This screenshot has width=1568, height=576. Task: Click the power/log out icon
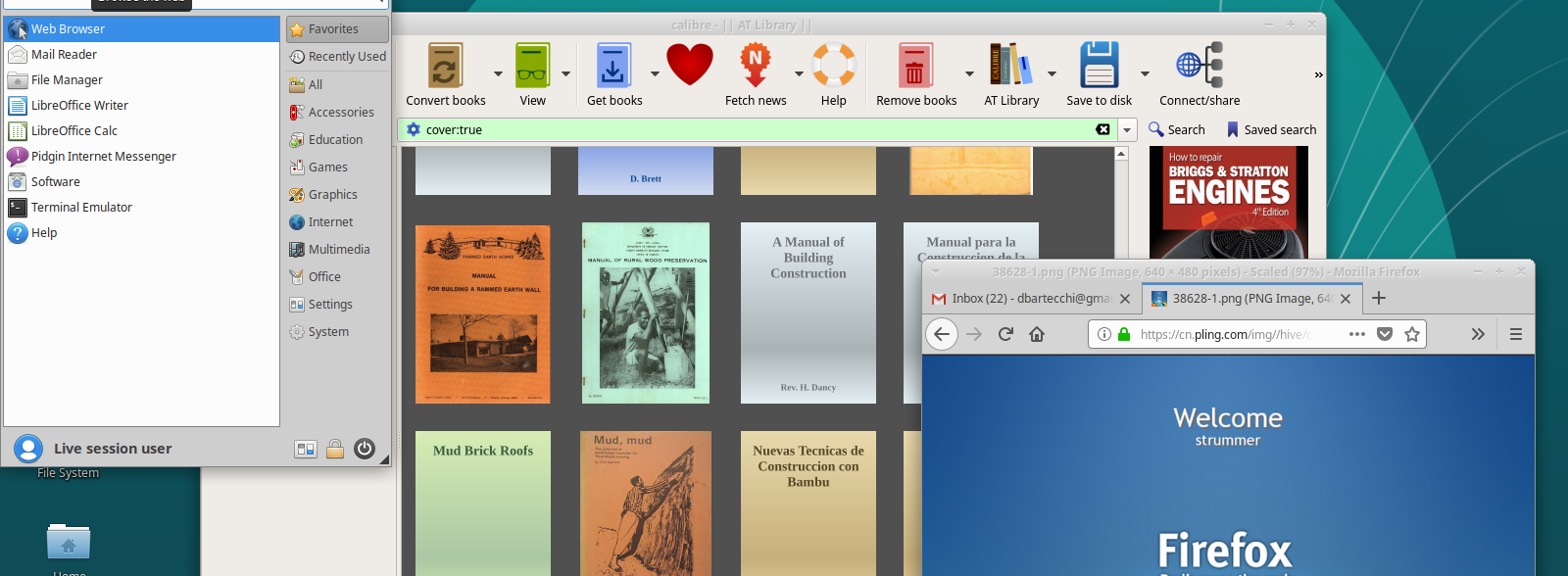[365, 449]
